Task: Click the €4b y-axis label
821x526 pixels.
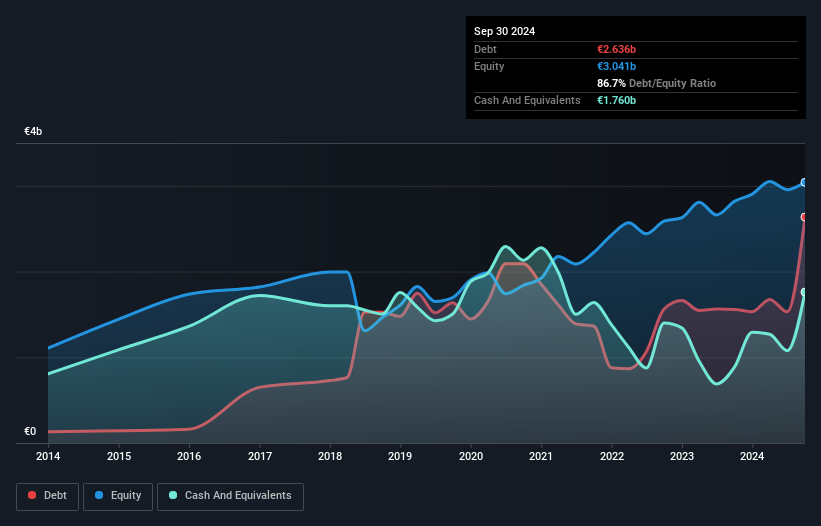Action: point(33,132)
